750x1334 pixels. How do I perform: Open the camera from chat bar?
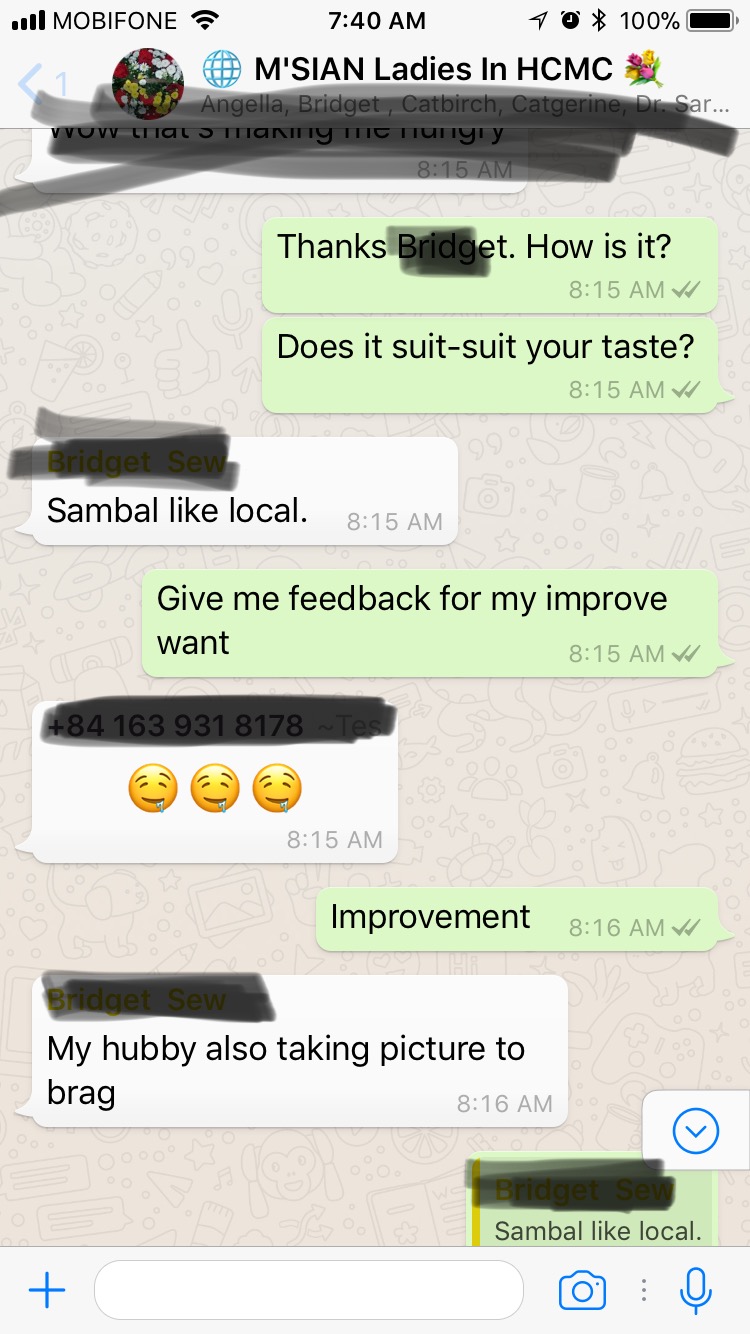pos(582,1290)
